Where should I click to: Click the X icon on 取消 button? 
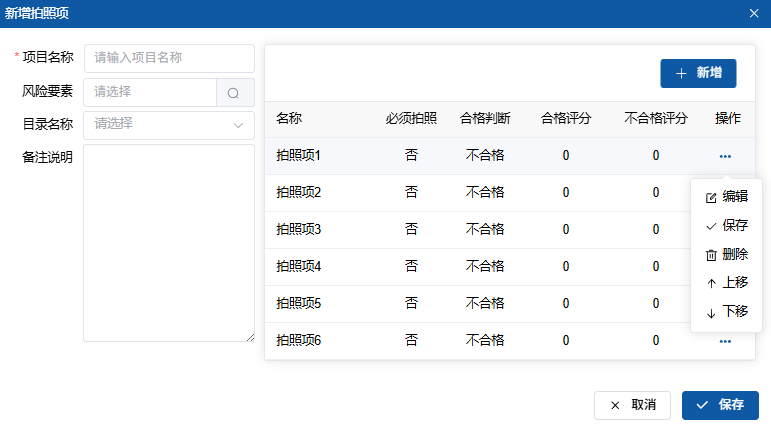pyautogui.click(x=613, y=405)
